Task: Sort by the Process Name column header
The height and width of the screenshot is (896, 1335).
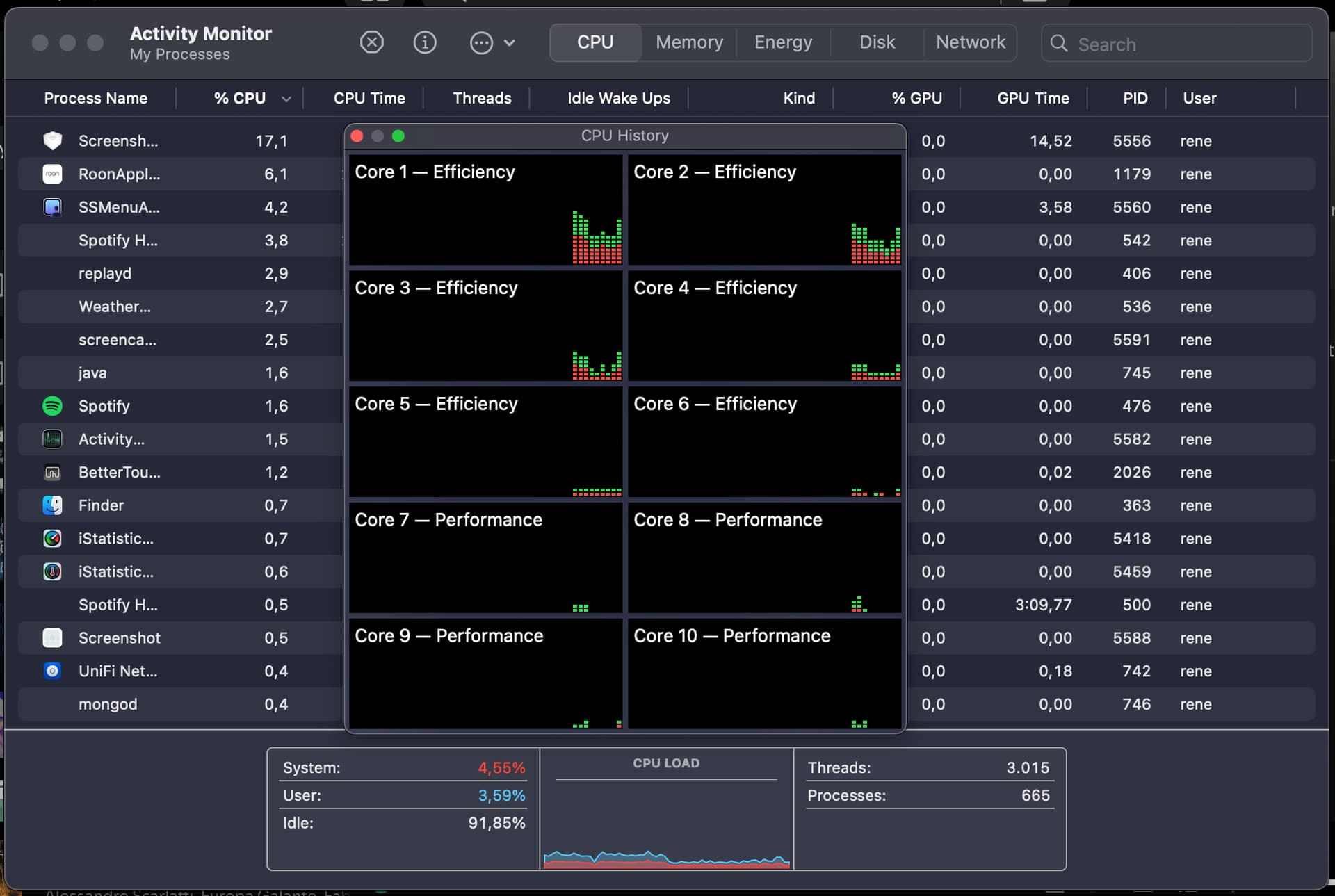Action: tap(96, 98)
